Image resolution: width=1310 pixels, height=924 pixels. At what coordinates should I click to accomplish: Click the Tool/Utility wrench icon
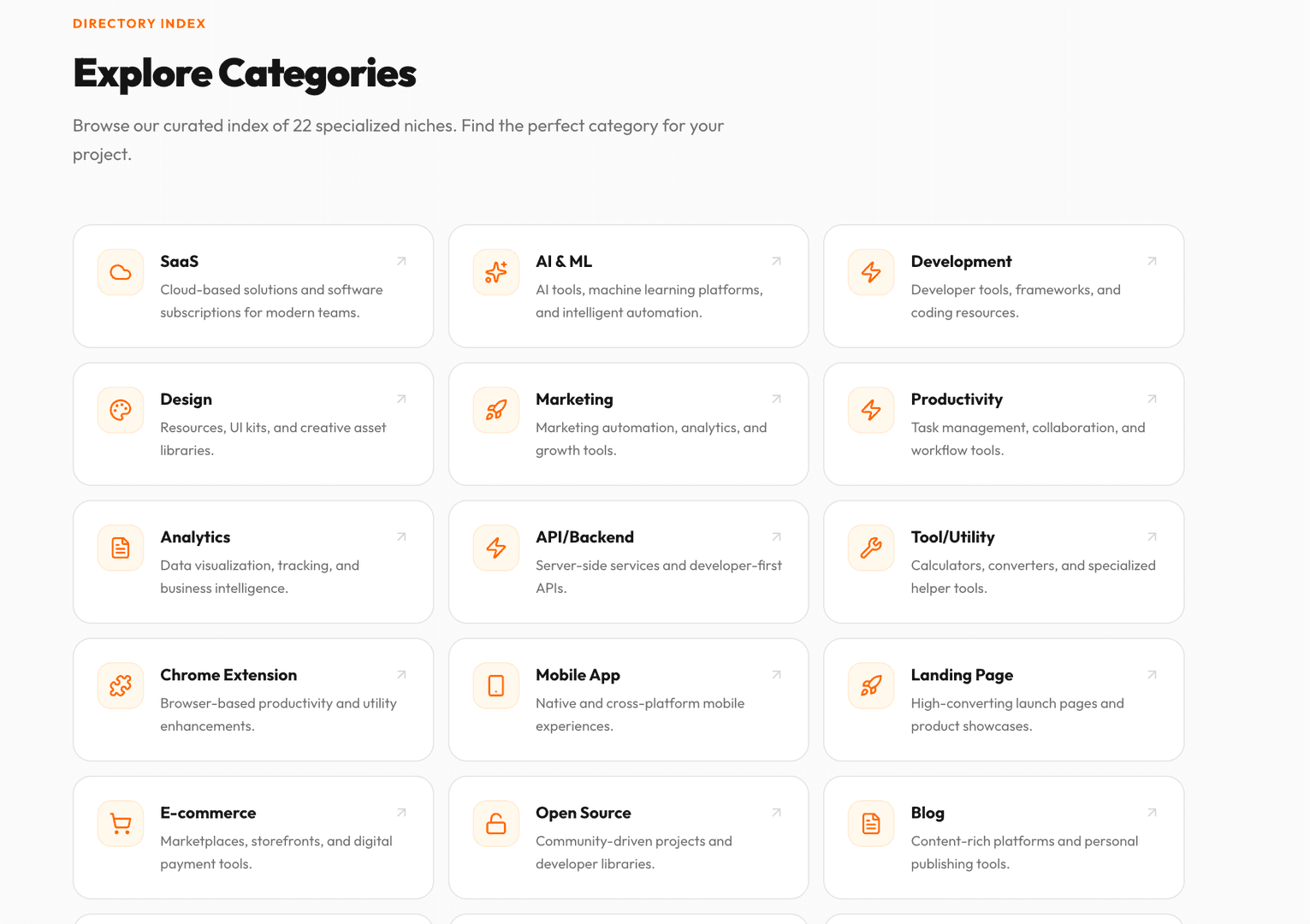point(871,548)
